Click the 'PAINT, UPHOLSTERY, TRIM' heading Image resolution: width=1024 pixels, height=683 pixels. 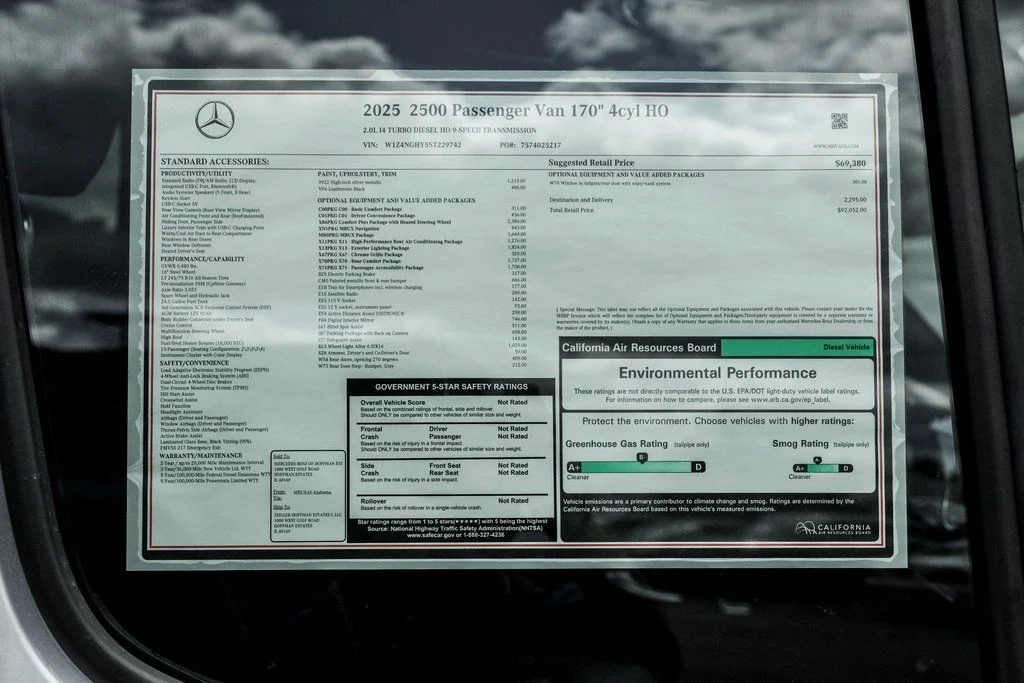pos(357,174)
